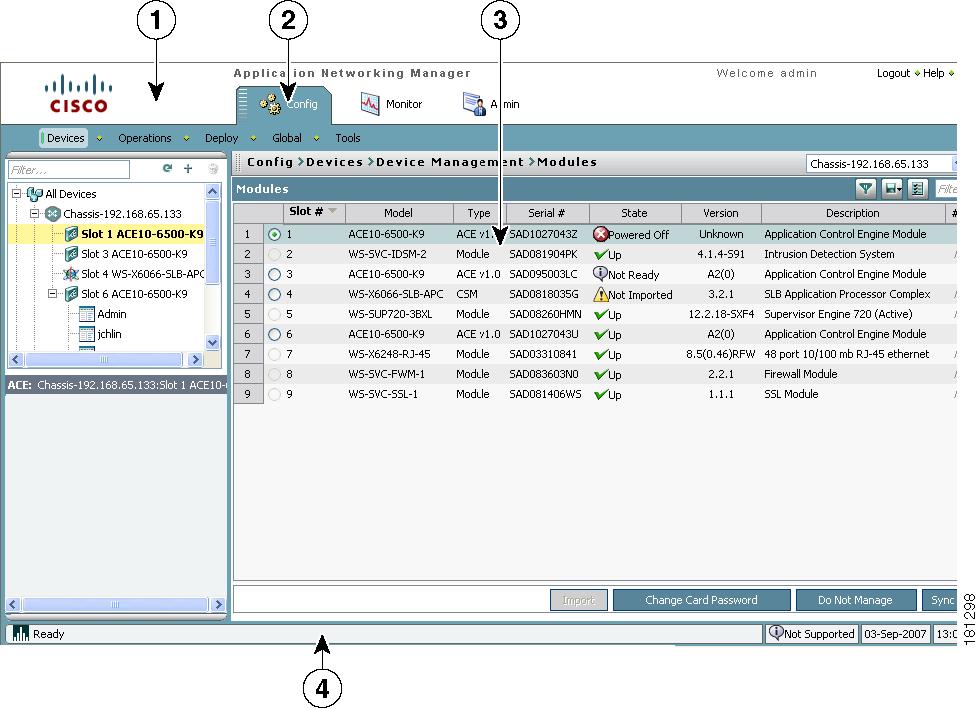Click the lower left pane horizontal scrollbar
The height and width of the screenshot is (709, 979).
tap(115, 604)
